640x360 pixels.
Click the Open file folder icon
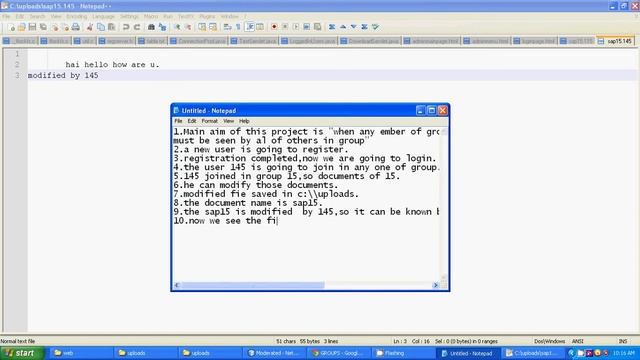coord(22,27)
